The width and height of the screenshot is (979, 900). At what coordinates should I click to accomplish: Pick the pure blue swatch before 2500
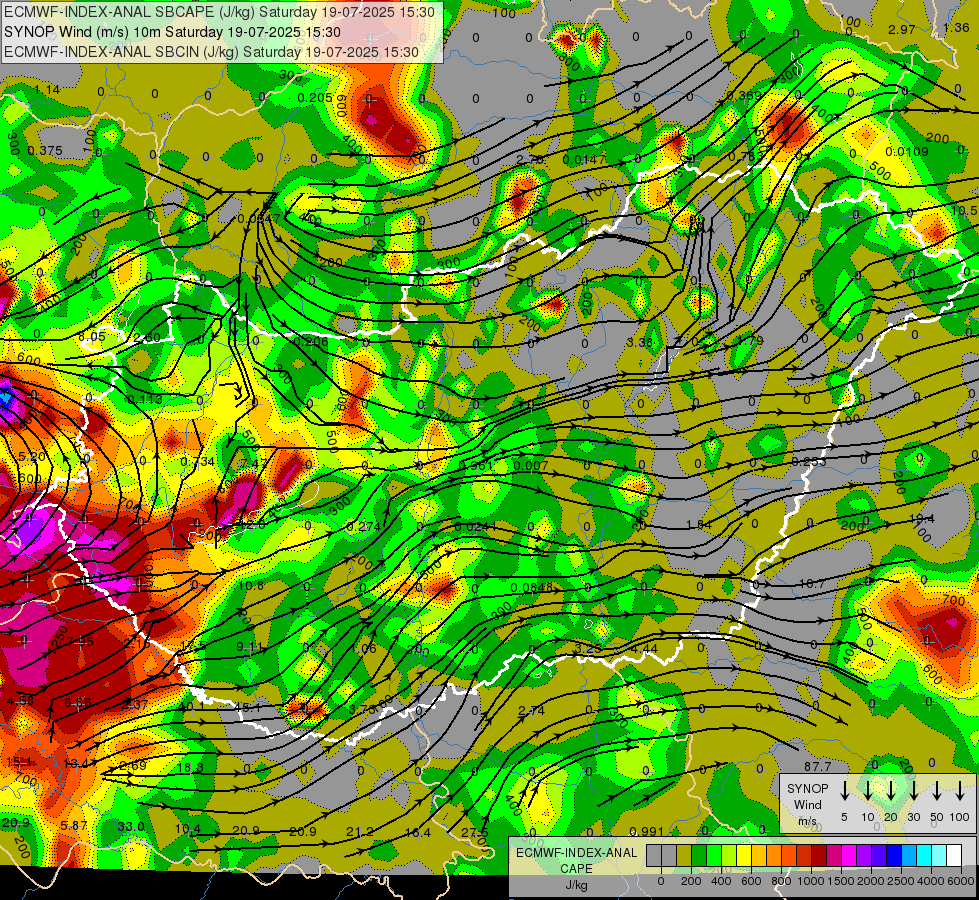pyautogui.click(x=894, y=855)
